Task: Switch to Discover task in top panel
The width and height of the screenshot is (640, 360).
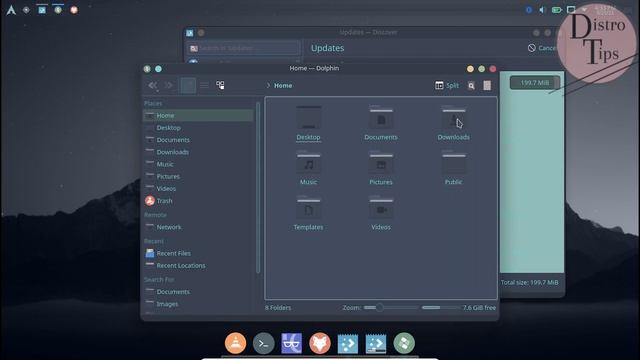Action: coord(42,10)
